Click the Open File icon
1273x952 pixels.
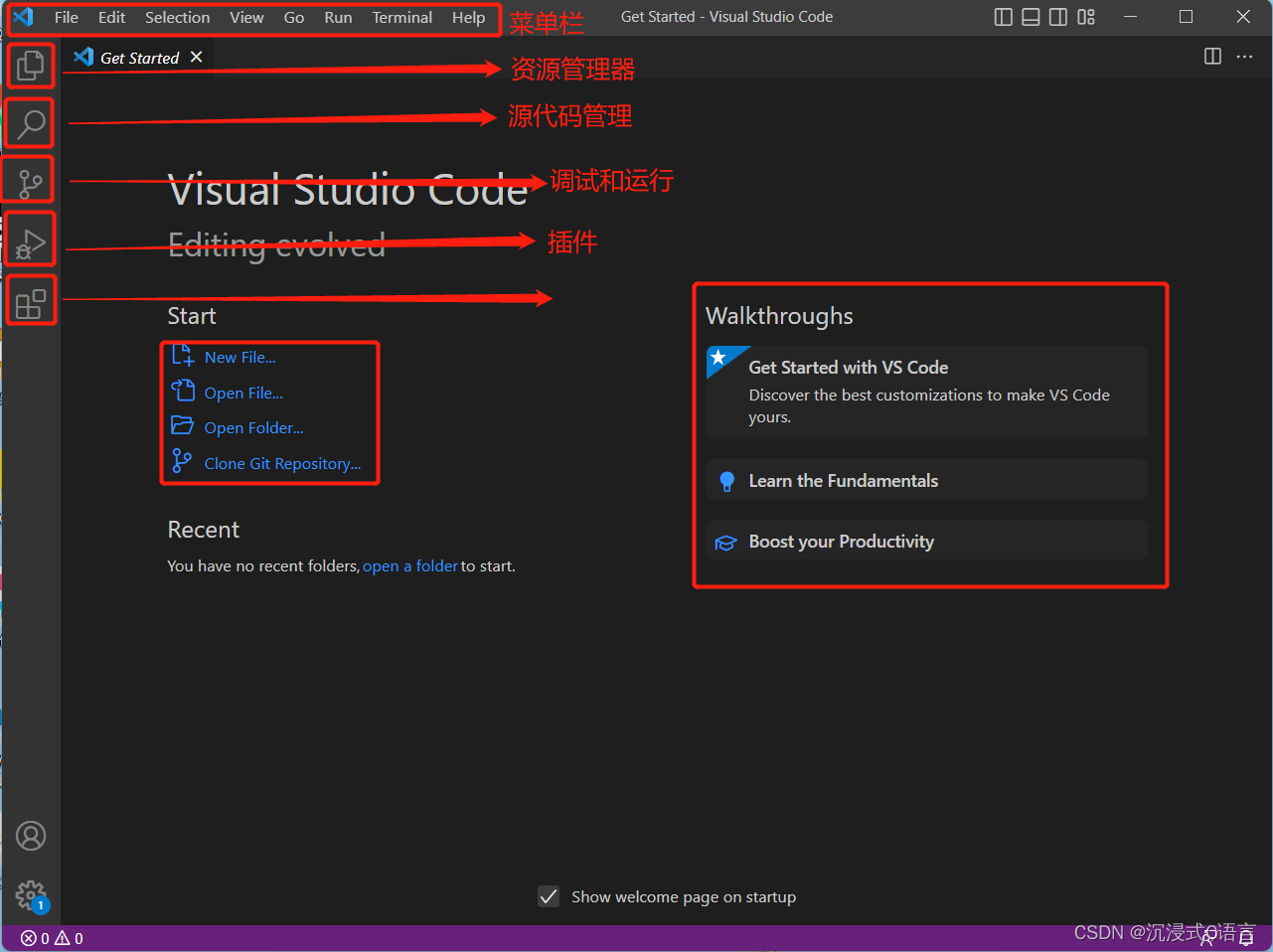coord(182,391)
